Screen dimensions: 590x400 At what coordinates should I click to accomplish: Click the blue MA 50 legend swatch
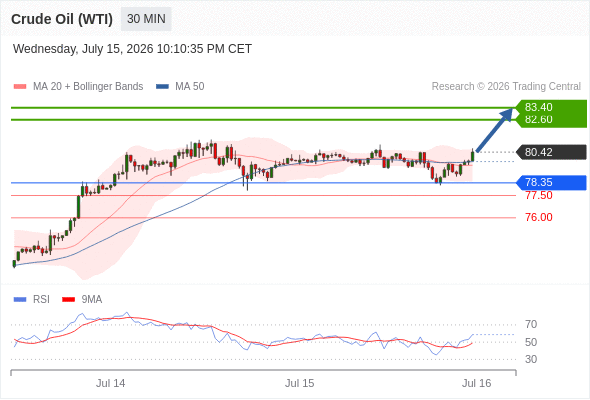(162, 87)
